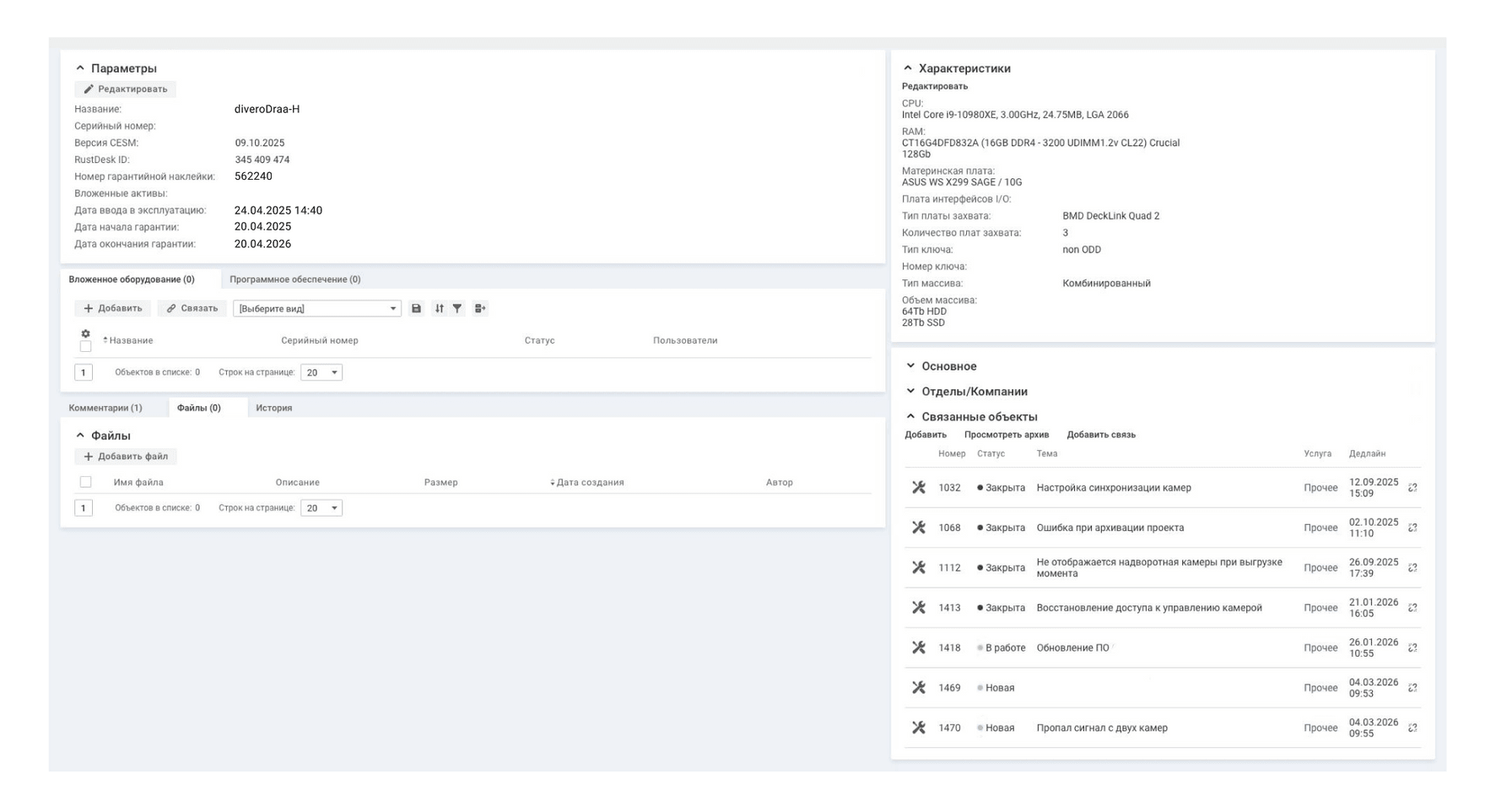Switch to the 'Программное обеспечение (0)' tab
This screenshot has width=1512, height=812.
[x=294, y=279]
